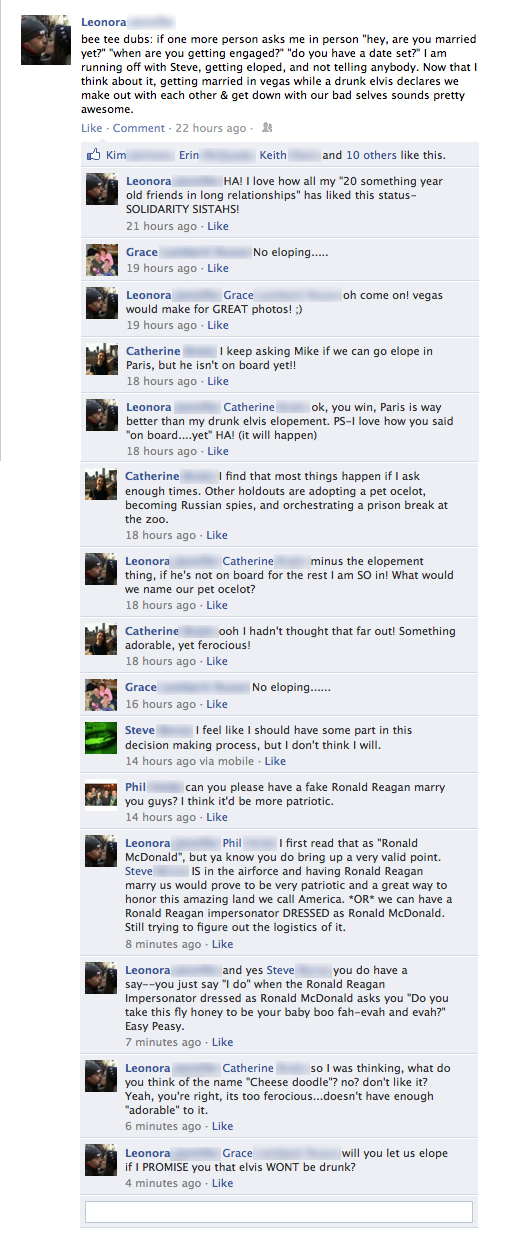Like the comment posted 4 minutes ago
The height and width of the screenshot is (1244, 526).
[x=222, y=1183]
